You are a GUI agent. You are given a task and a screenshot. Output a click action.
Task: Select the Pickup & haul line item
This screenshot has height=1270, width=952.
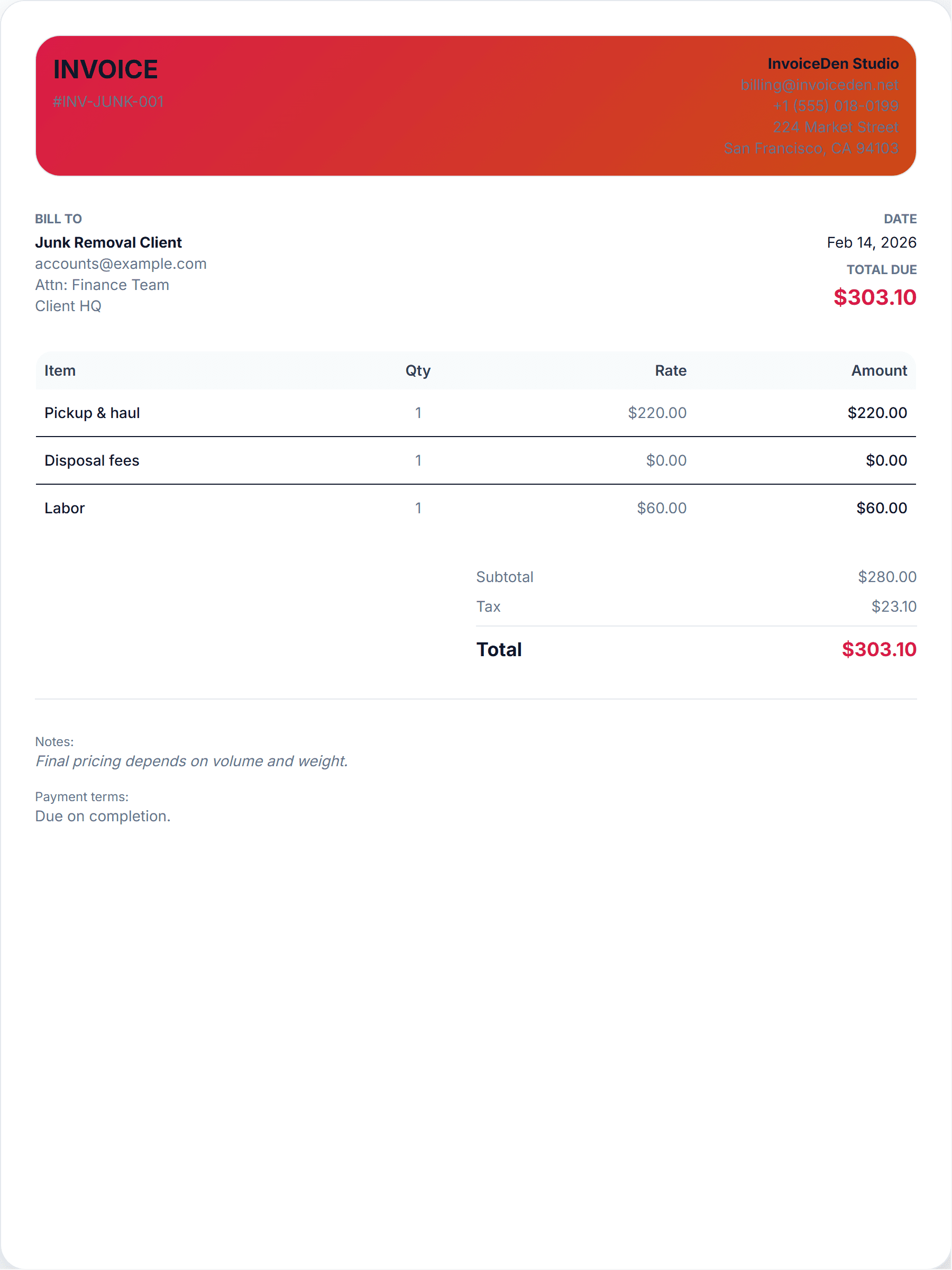pyautogui.click(x=93, y=413)
